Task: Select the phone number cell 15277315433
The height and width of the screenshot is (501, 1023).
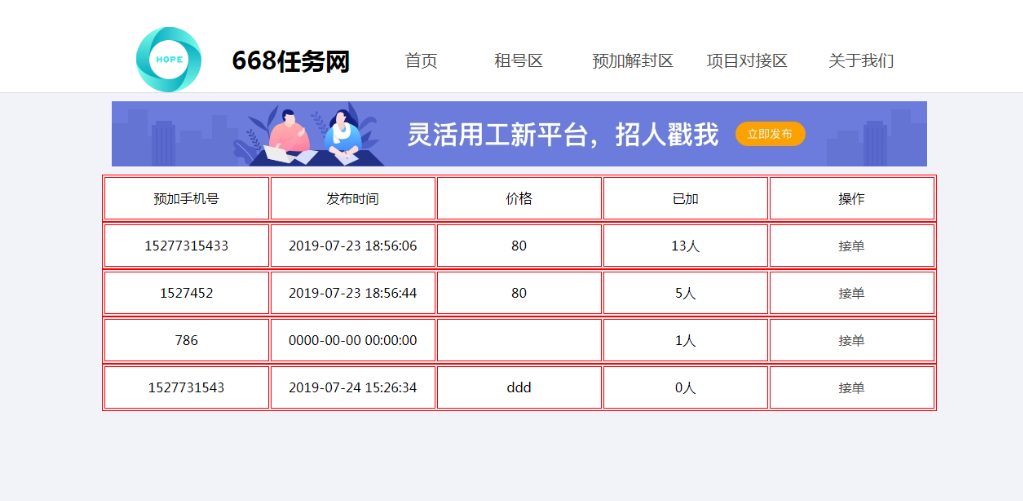Action: coord(186,246)
